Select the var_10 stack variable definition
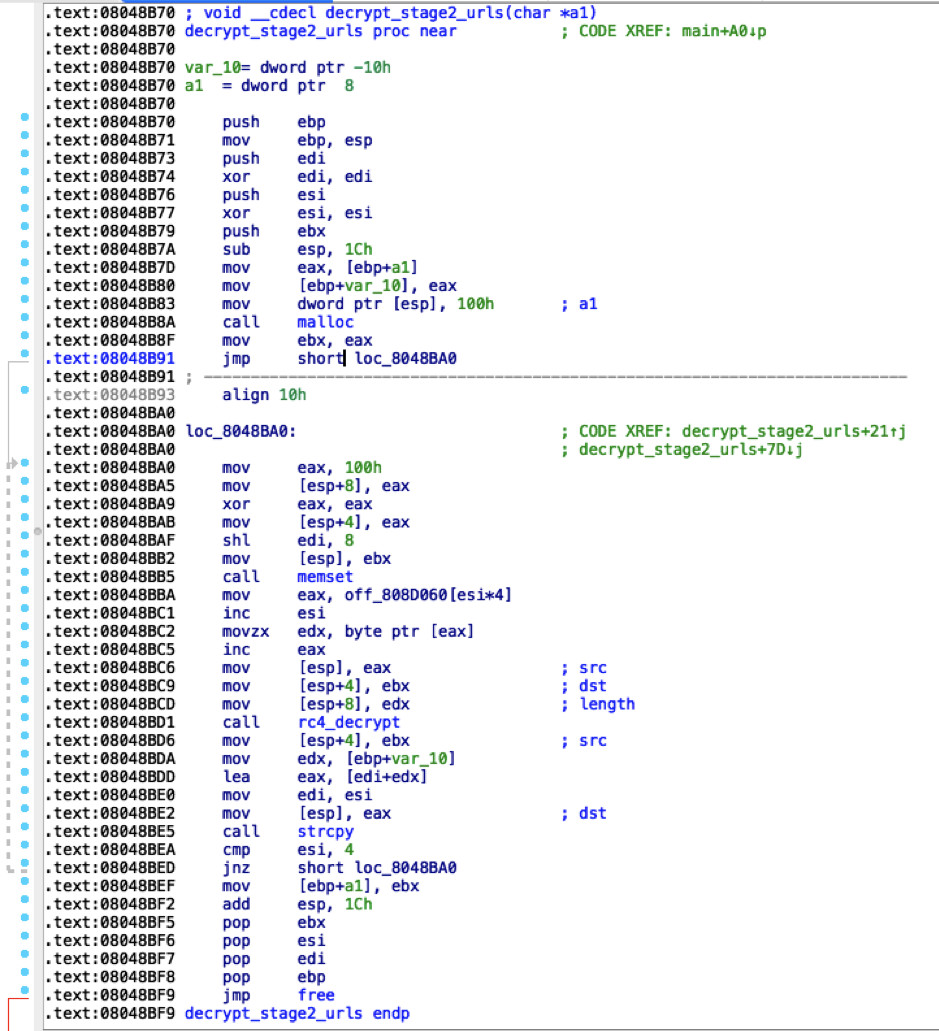This screenshot has width=939, height=1031. 287,67
